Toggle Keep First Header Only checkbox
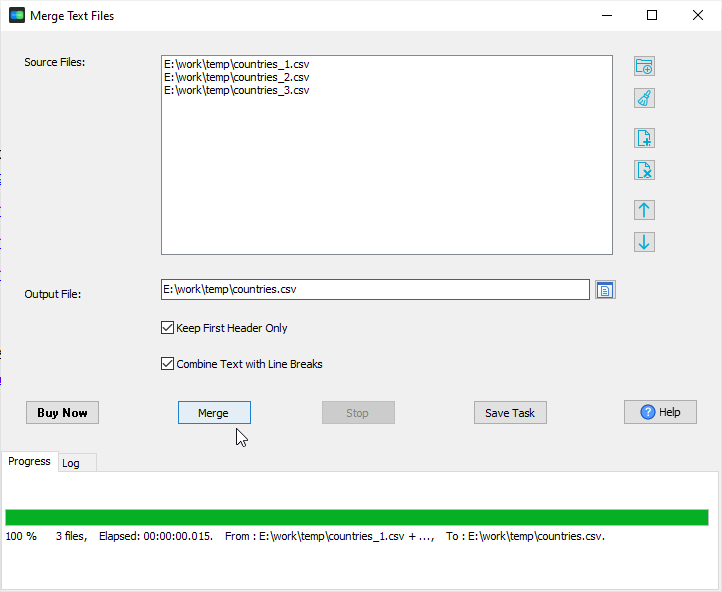The width and height of the screenshot is (722, 592). point(167,328)
